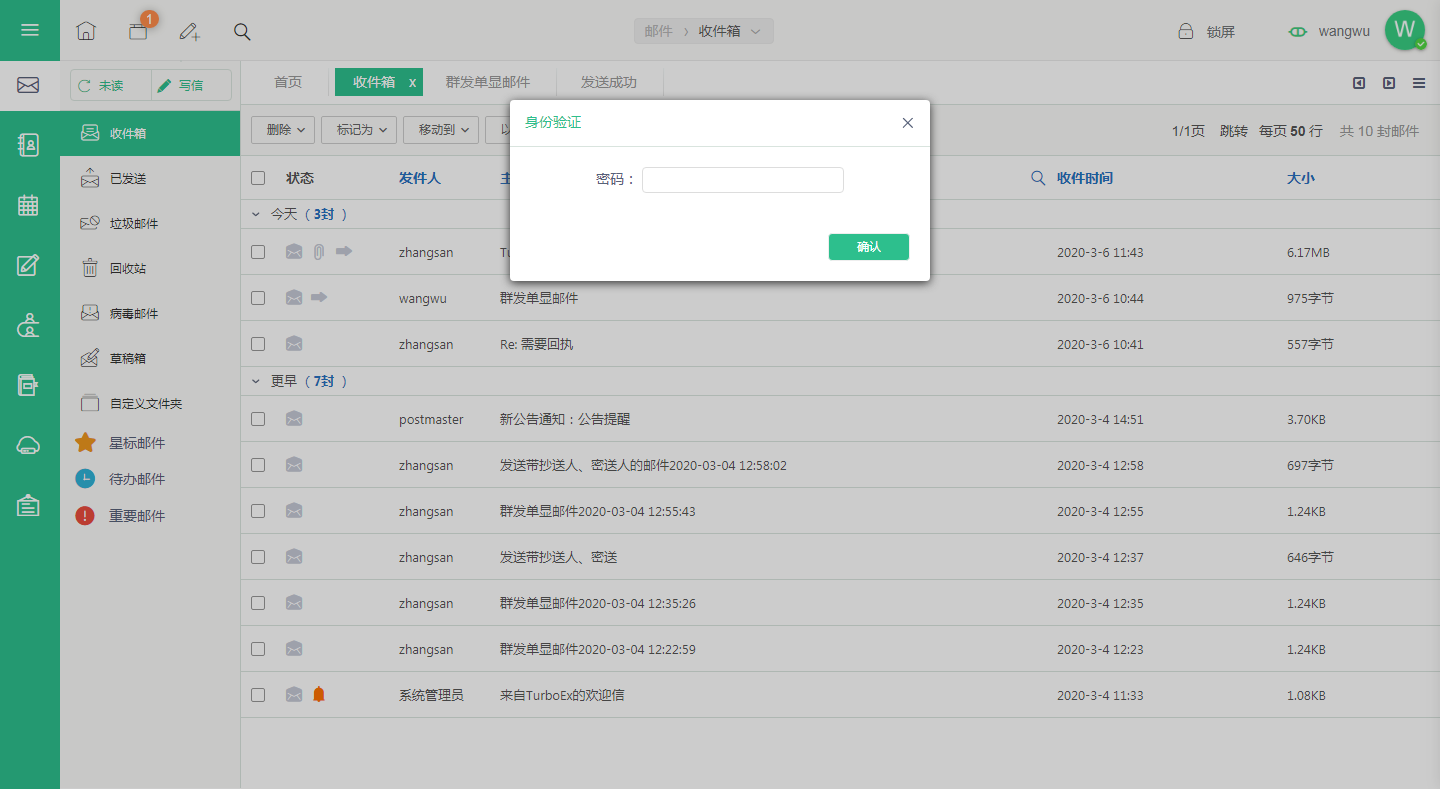Open the 移动到 dropdown
This screenshot has width=1440, height=789.
point(441,130)
